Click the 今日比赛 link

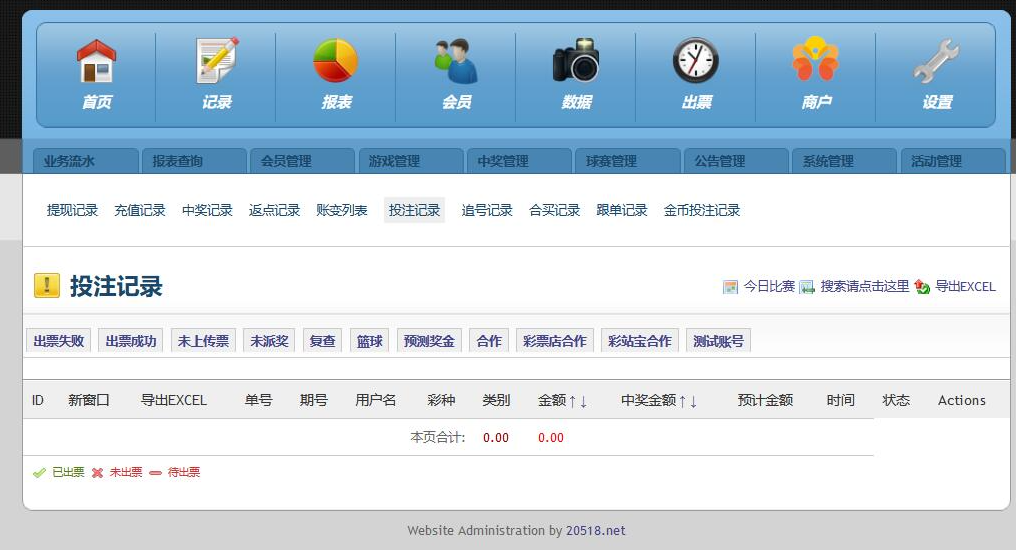tap(769, 286)
